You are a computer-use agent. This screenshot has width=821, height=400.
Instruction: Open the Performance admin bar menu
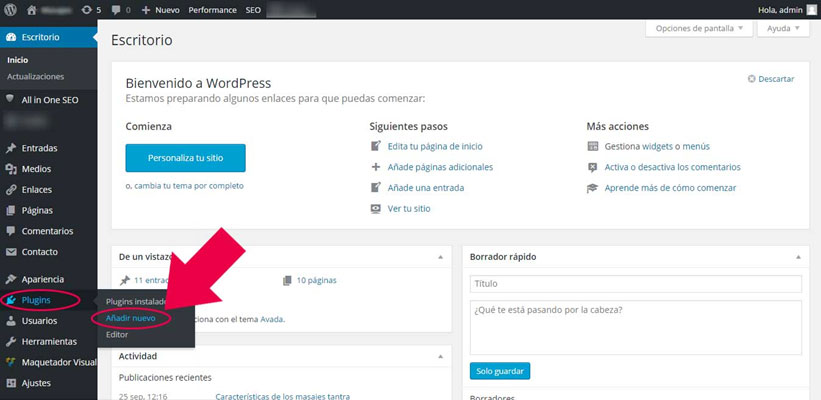point(212,10)
